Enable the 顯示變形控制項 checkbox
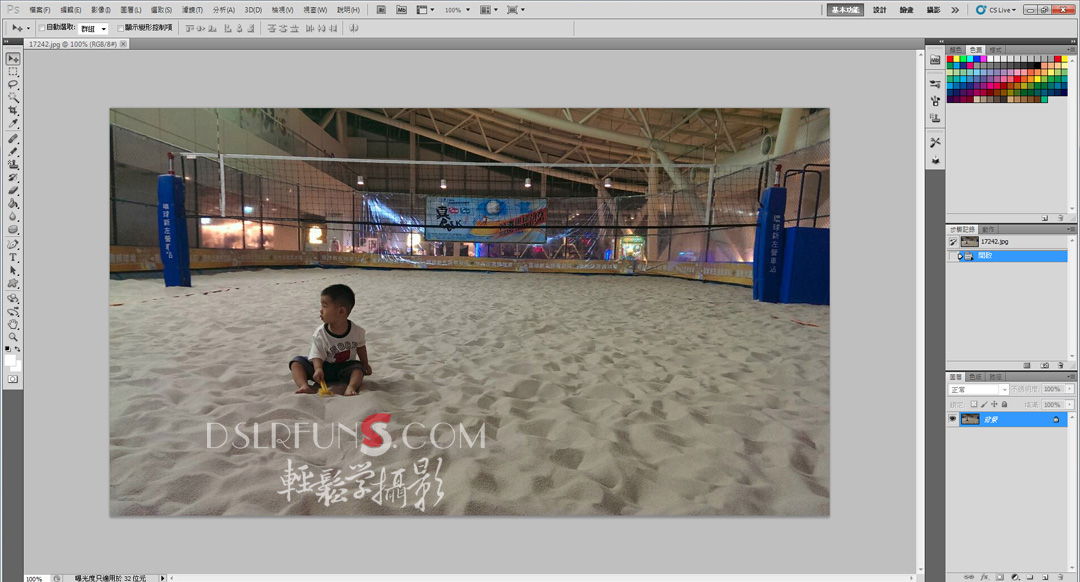This screenshot has height=582, width=1080. coord(121,28)
